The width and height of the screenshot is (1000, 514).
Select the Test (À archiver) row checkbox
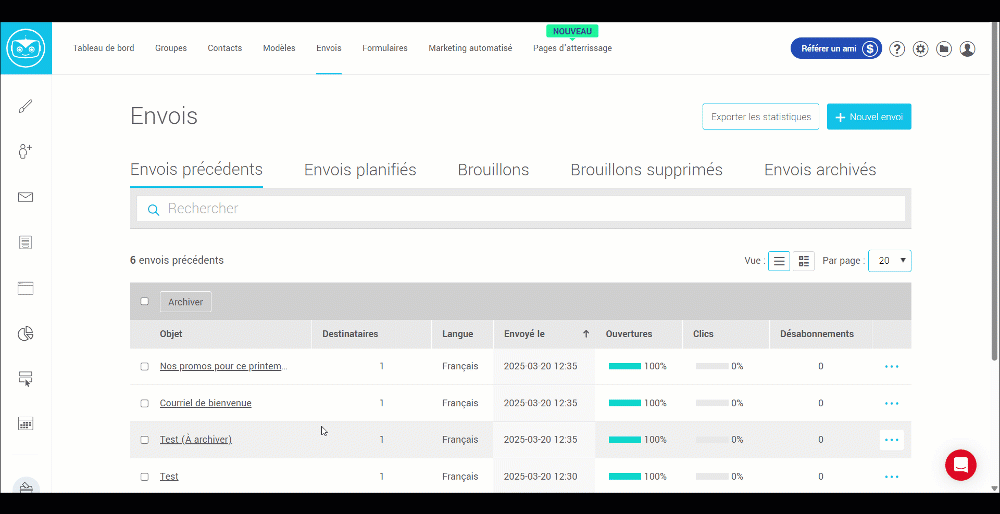tap(145, 440)
